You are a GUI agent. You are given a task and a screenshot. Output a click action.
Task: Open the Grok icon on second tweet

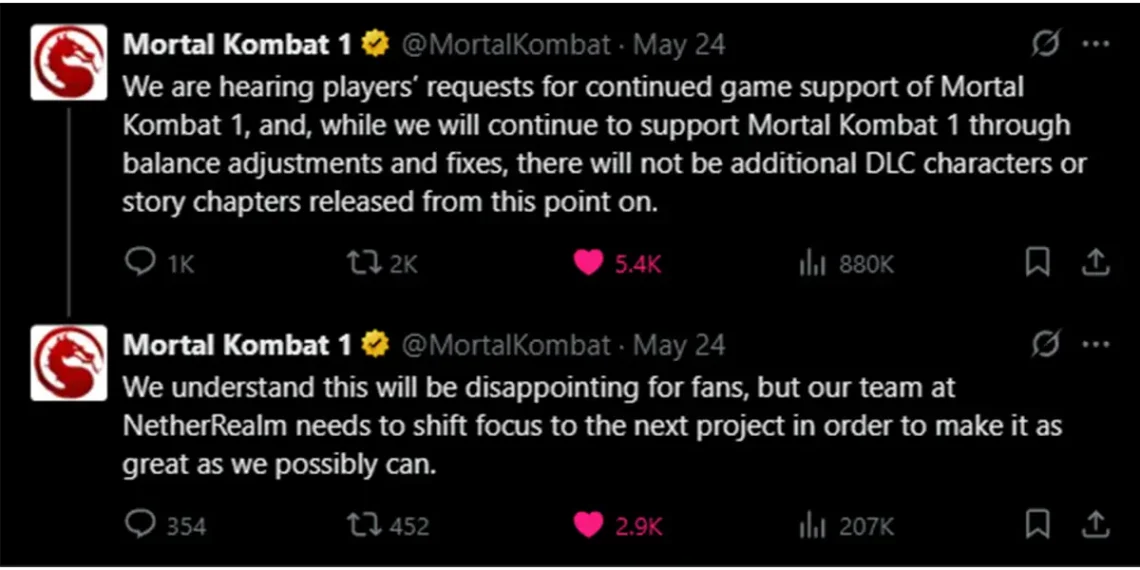coord(1046,344)
